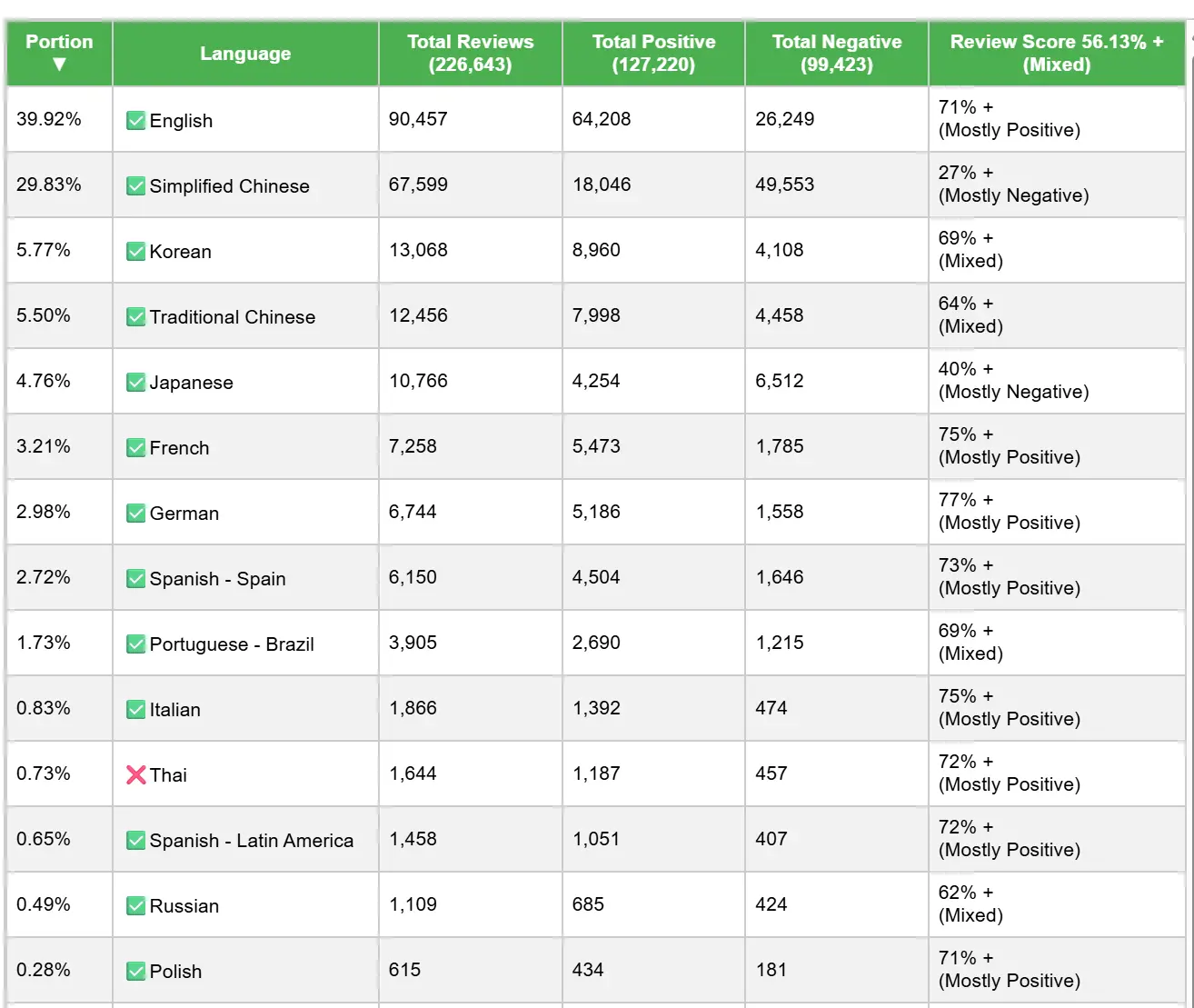Screen dimensions: 1194x1008
Task: Click total negative value 49,553
Action: click(x=784, y=185)
